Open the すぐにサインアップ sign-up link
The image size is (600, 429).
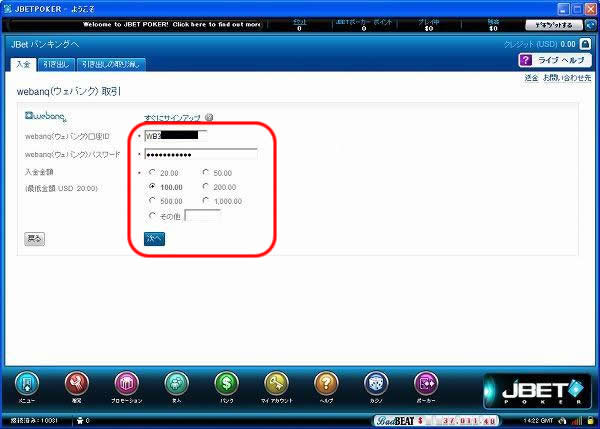pos(172,118)
